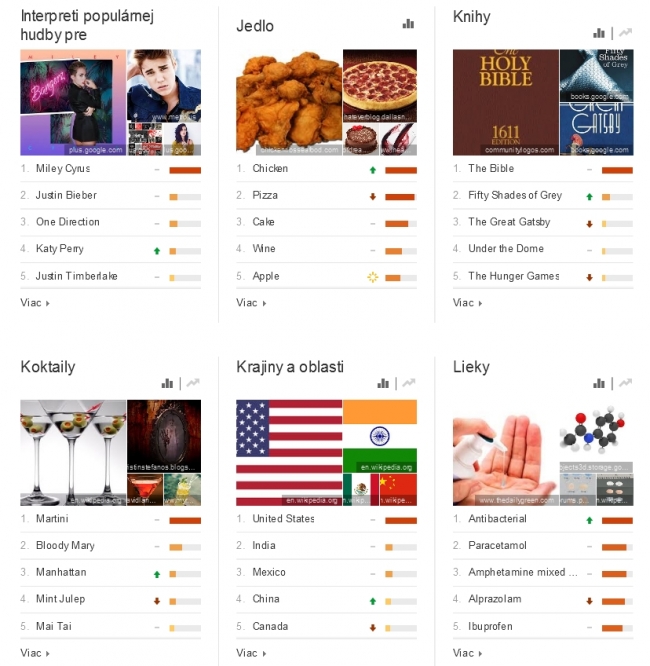Click the popularity bar beside Martini
The image size is (650, 666).
coord(185,521)
